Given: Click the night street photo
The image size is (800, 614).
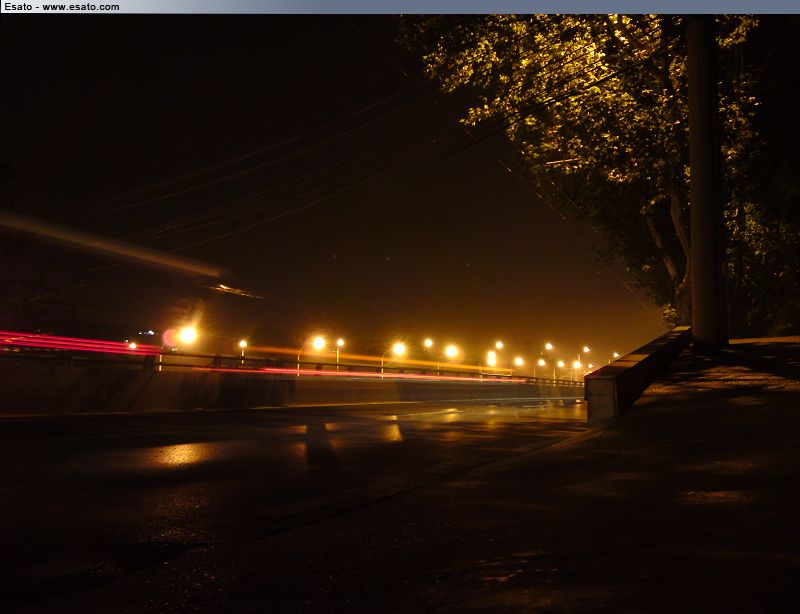Looking at the screenshot, I should click(x=400, y=314).
